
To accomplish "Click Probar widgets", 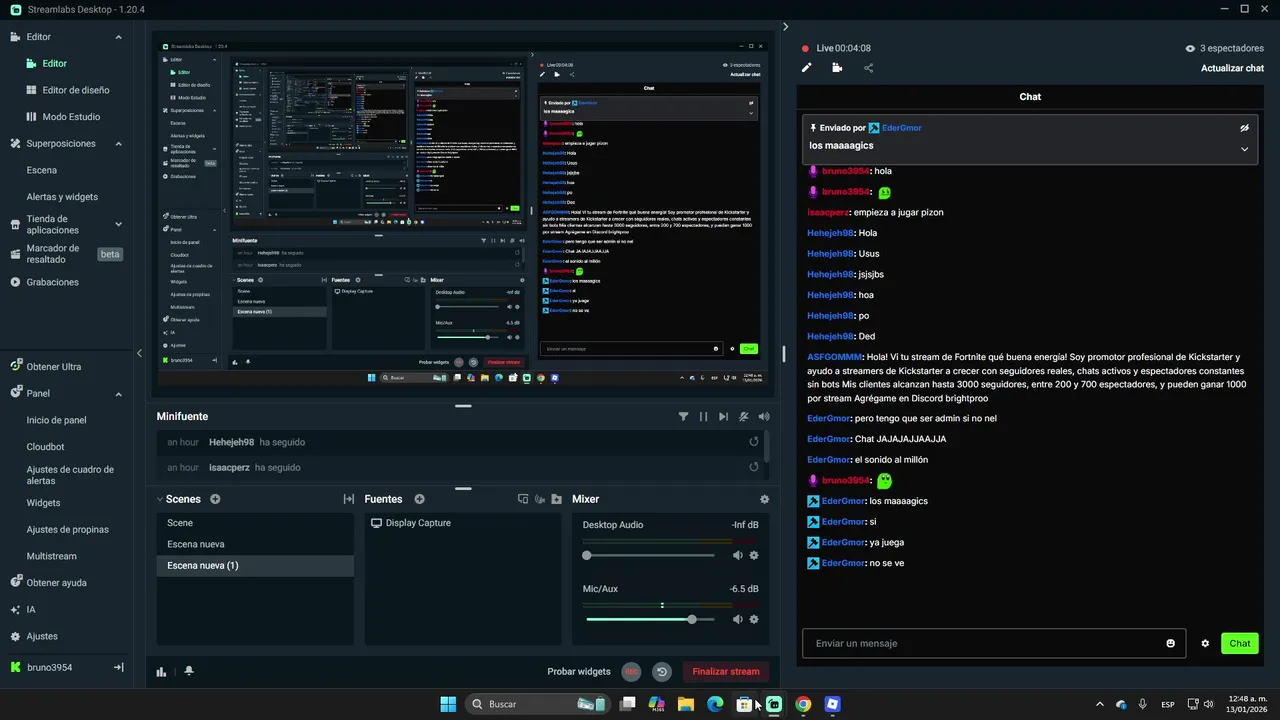I will pyautogui.click(x=579, y=672).
